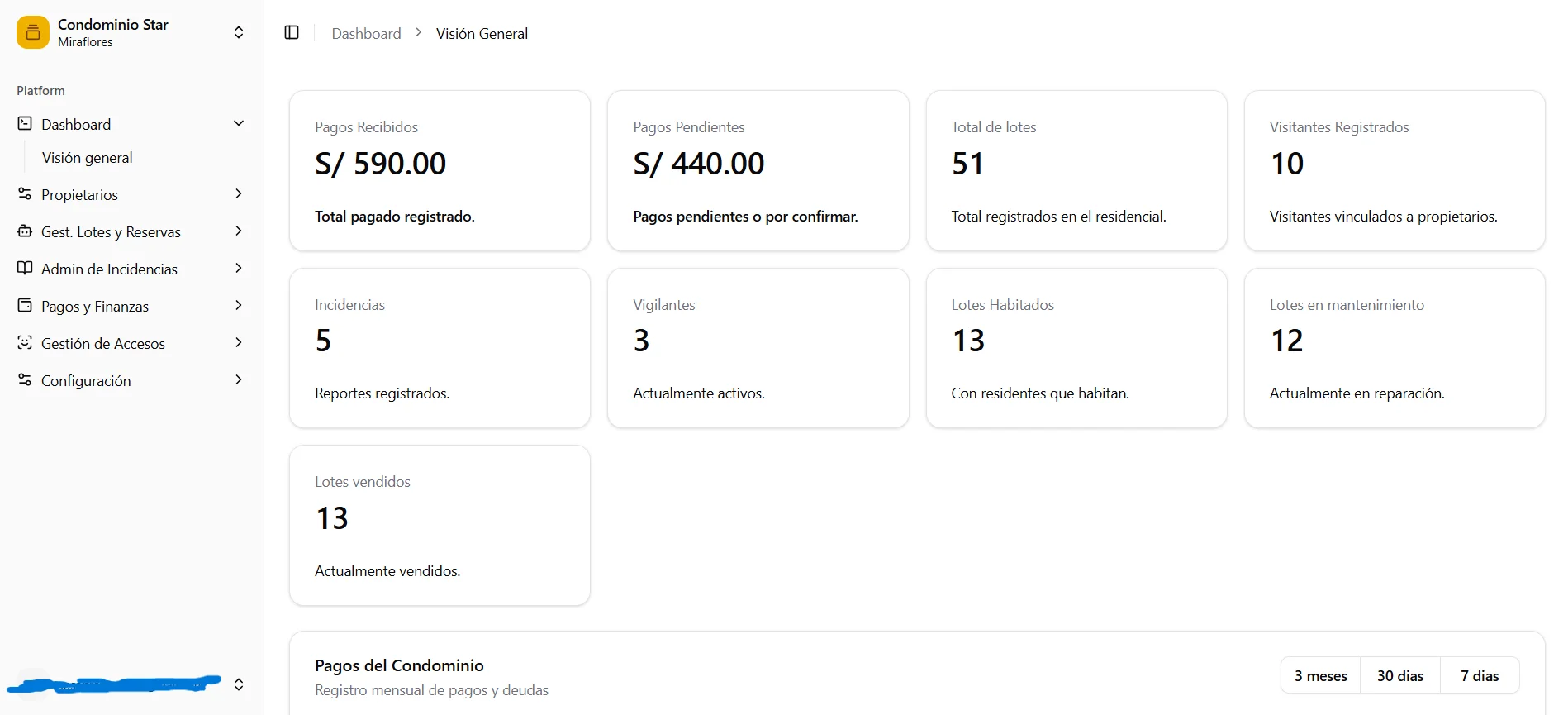Click the Dashboard icon in sidebar
The image size is (1568, 715).
coord(25,124)
